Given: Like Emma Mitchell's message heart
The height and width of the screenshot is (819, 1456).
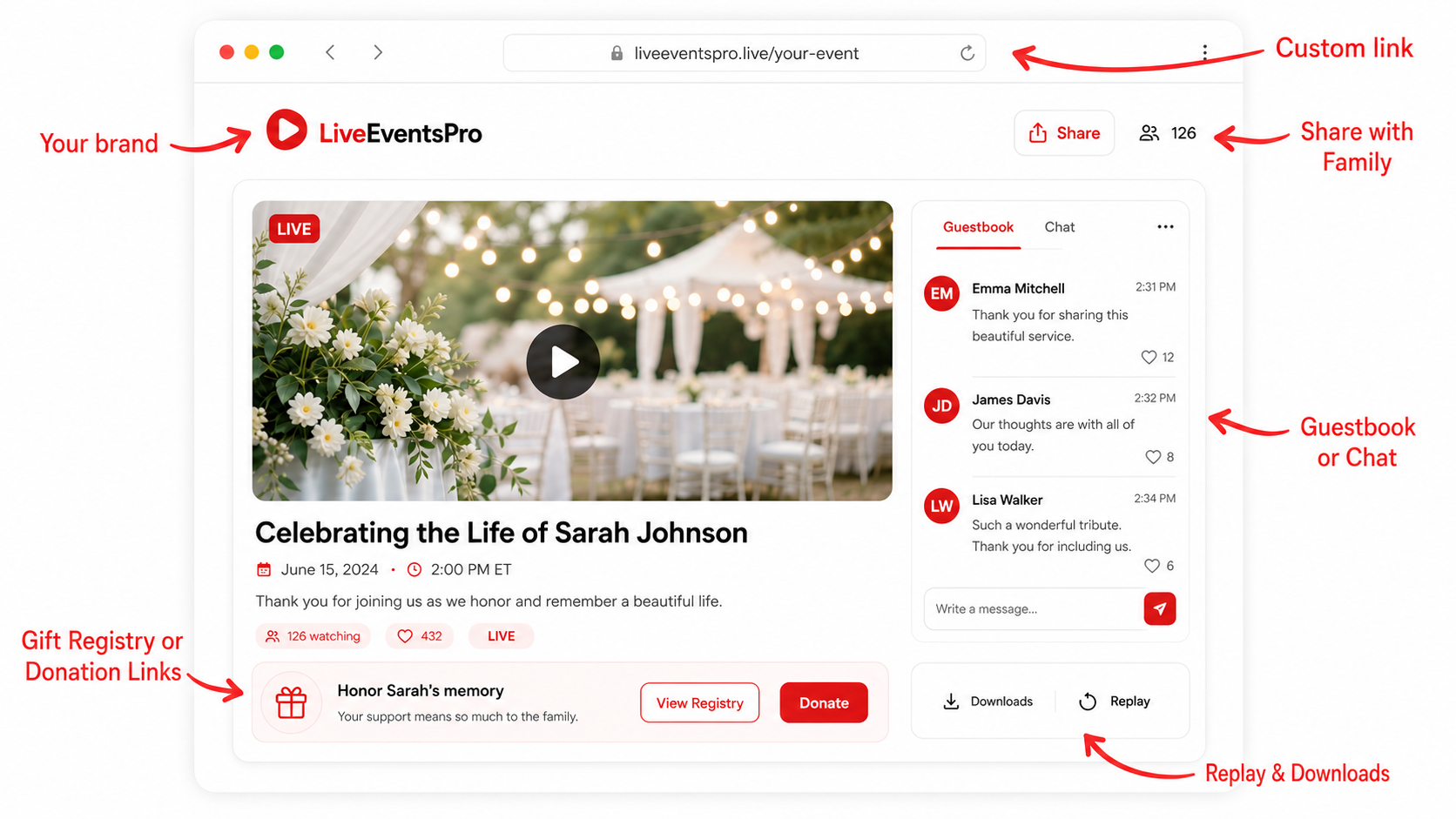Looking at the screenshot, I should [1149, 357].
